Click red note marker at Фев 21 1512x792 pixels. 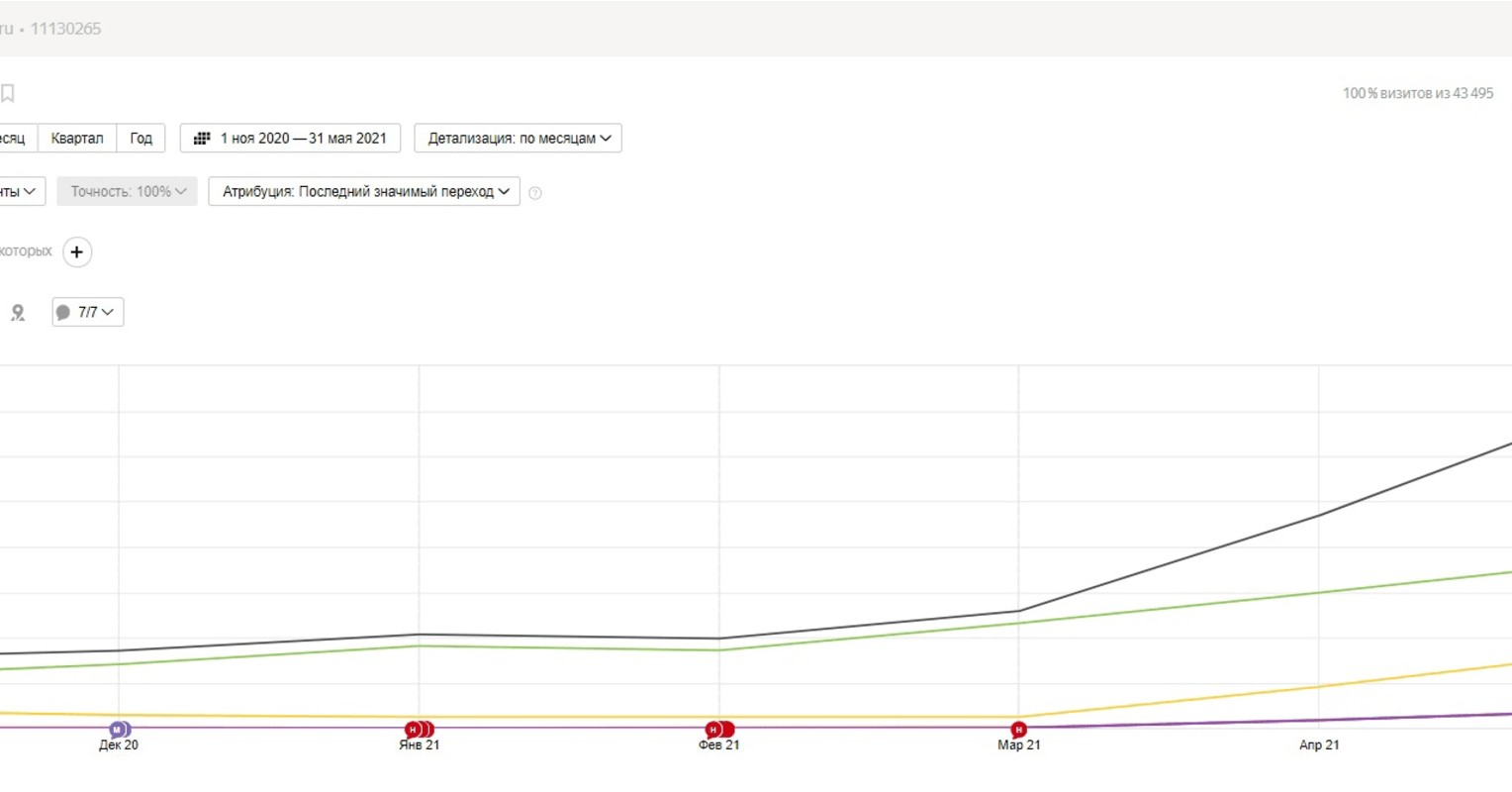pos(713,730)
